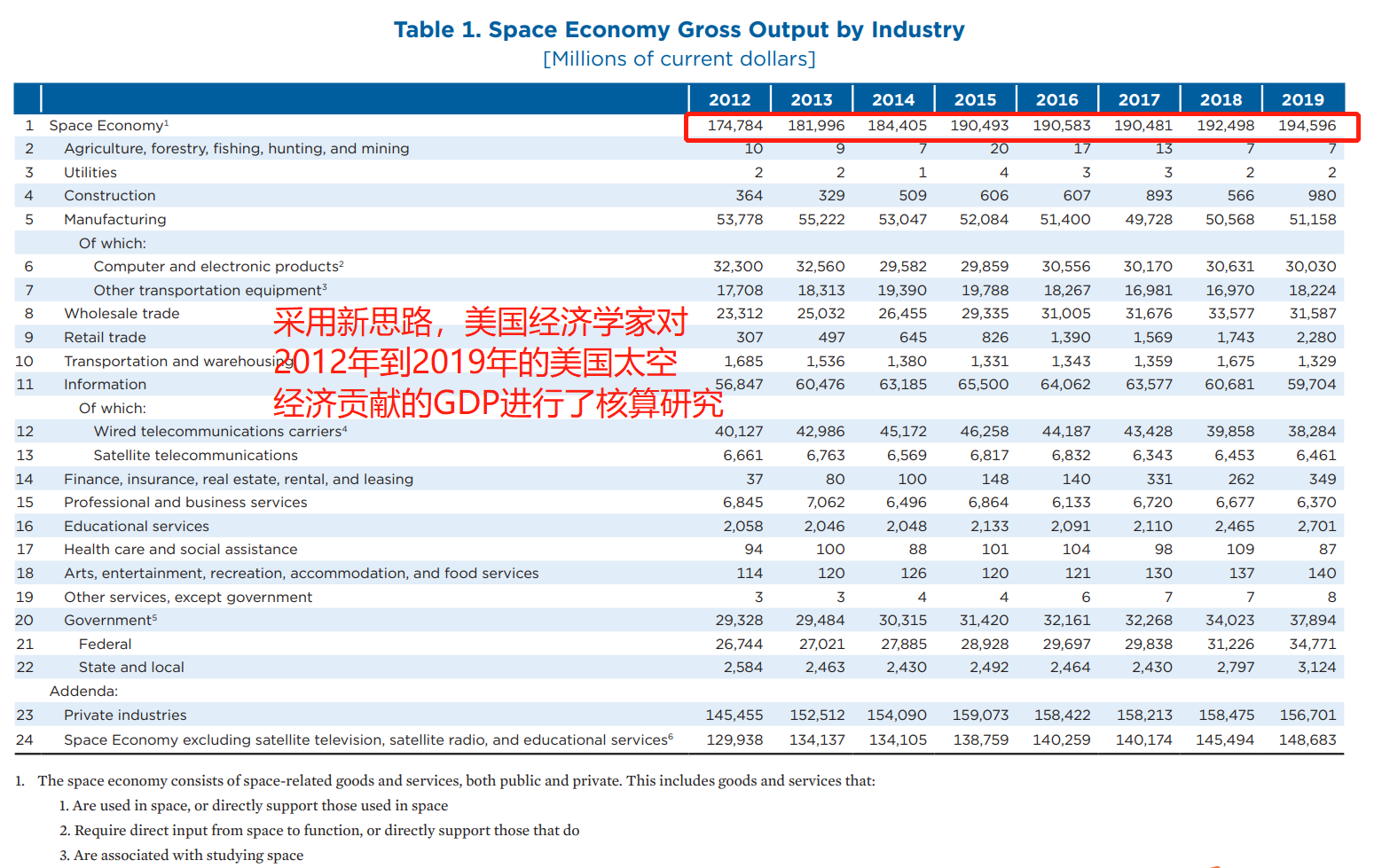Click the Space Economy 2015 value 190,493
The height and width of the screenshot is (868, 1382).
(979, 125)
